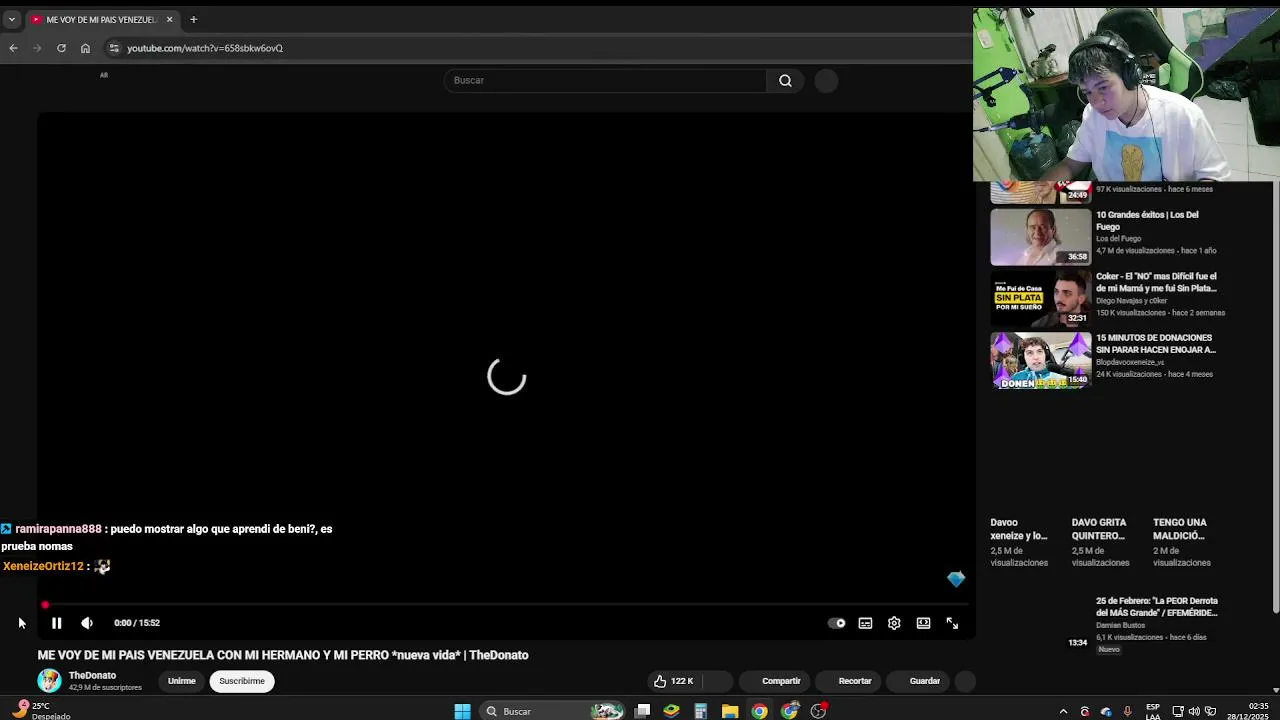Open Coker - El "NO" mas Difícil title

pyautogui.click(x=1156, y=282)
